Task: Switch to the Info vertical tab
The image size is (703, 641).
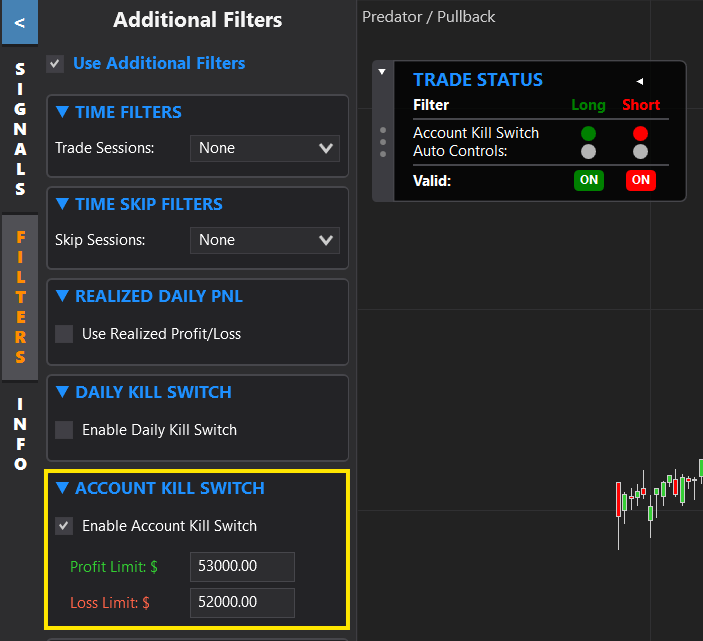Action: pos(20,434)
